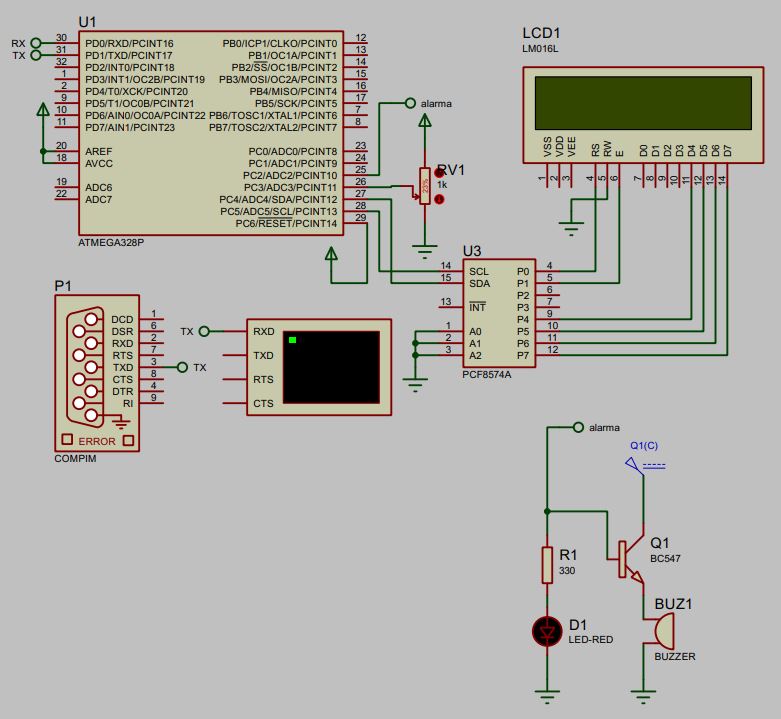The width and height of the screenshot is (781, 719).
Task: Click the PD0/RXD/PCINT16 pin label
Action: tap(130, 43)
